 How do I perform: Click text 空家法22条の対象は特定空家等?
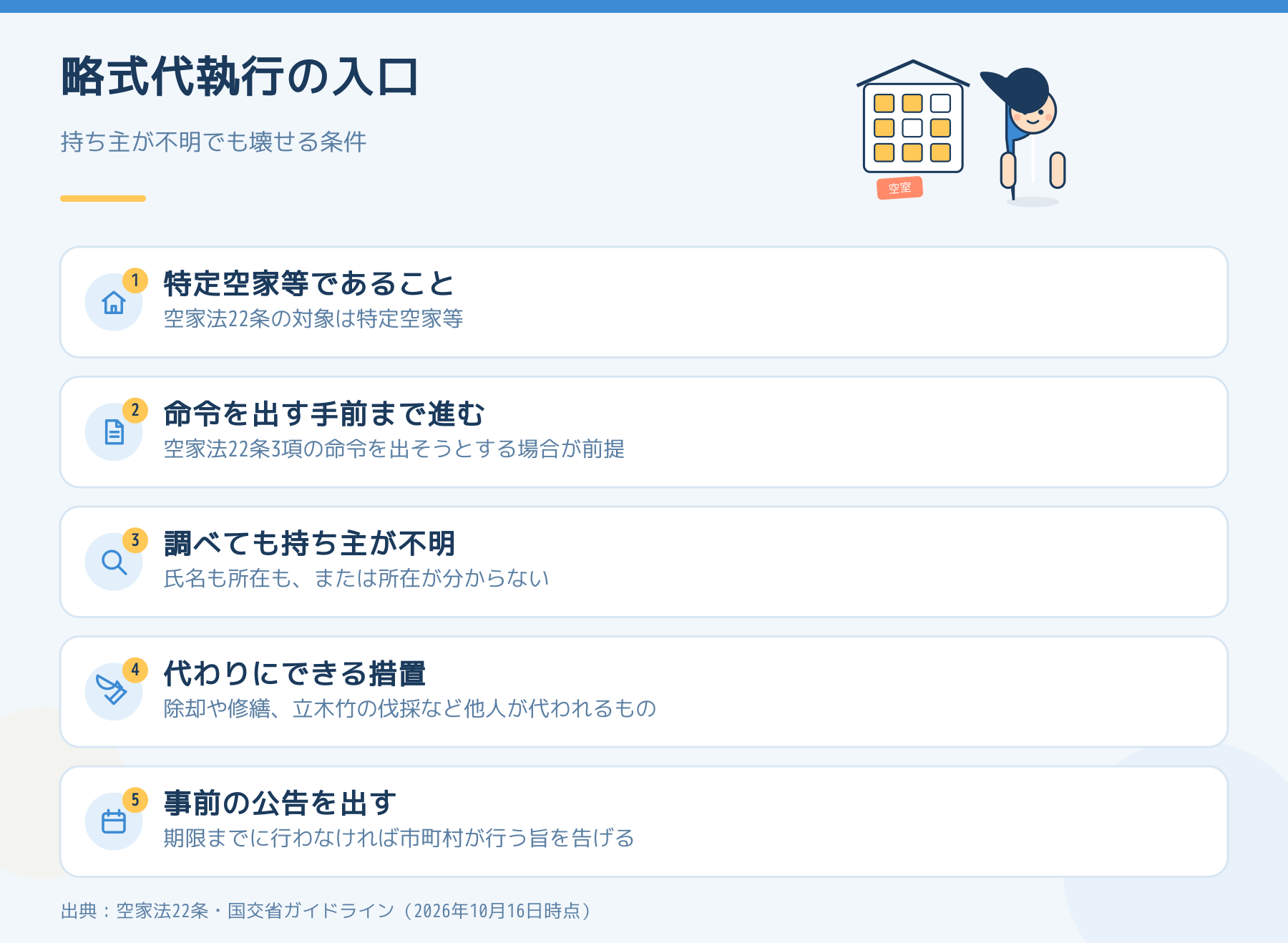[313, 318]
